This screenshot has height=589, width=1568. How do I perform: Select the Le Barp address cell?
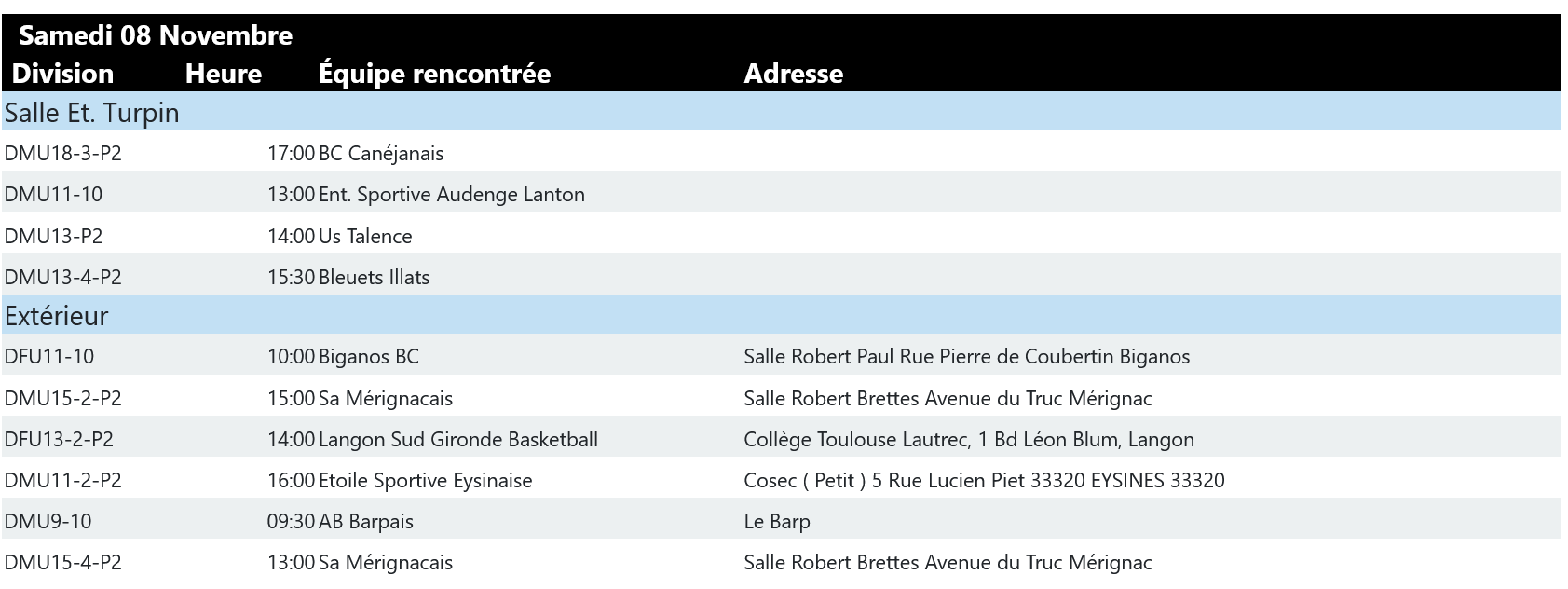tap(776, 522)
